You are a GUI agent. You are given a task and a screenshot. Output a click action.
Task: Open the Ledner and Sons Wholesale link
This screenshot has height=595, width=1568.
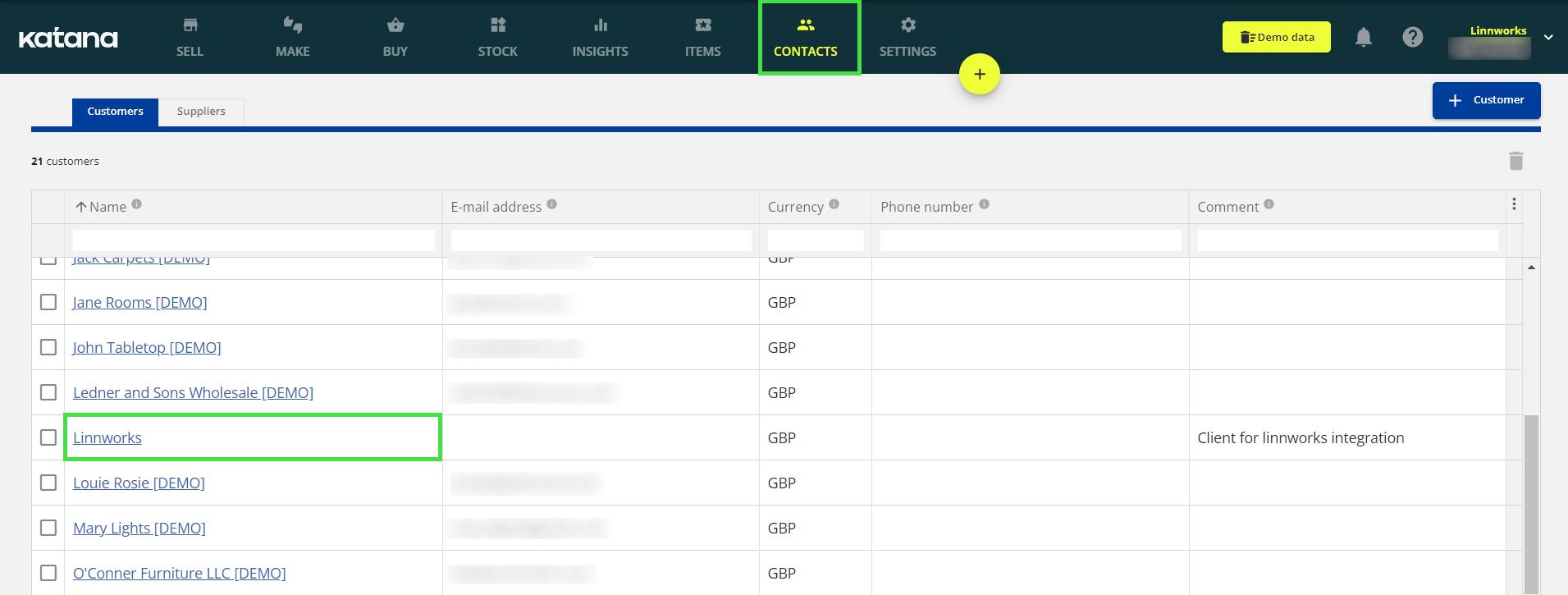pyautogui.click(x=193, y=392)
